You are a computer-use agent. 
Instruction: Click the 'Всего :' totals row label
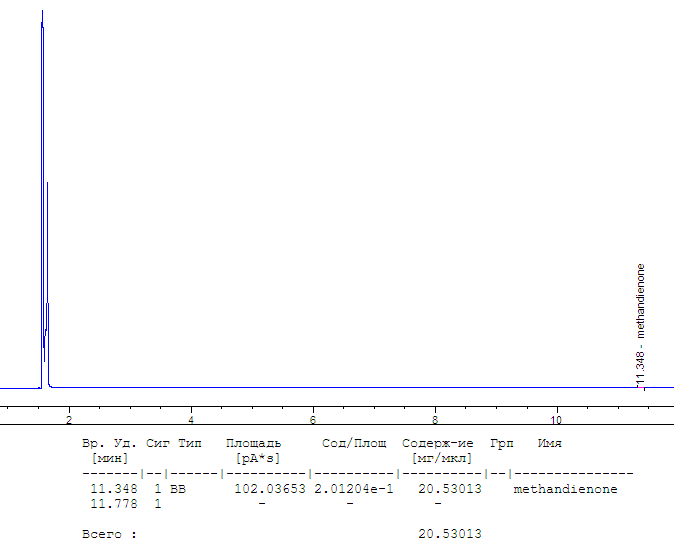point(109,535)
